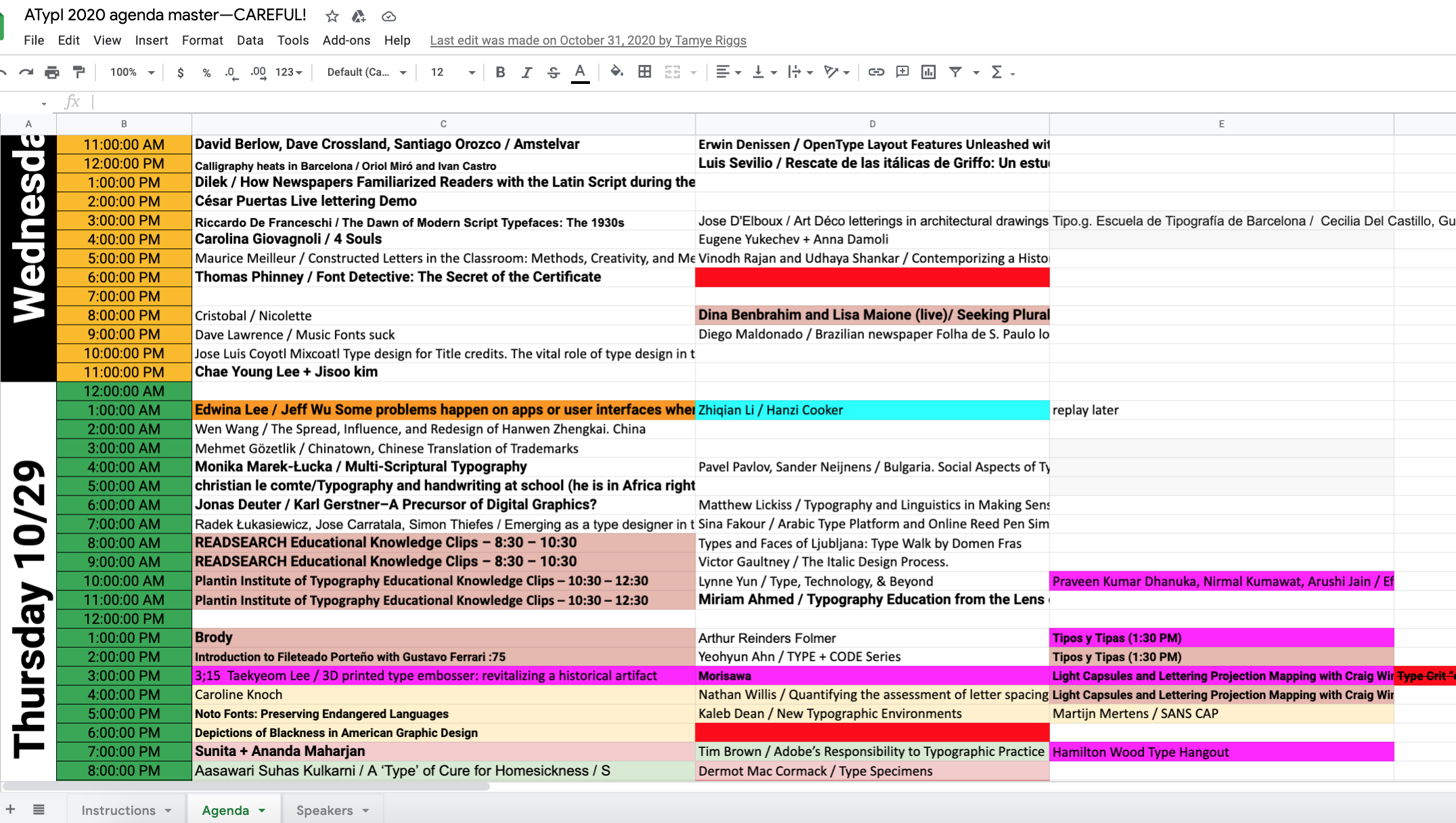The width and height of the screenshot is (1456, 823).
Task: Click the insert link icon
Action: 876,72
